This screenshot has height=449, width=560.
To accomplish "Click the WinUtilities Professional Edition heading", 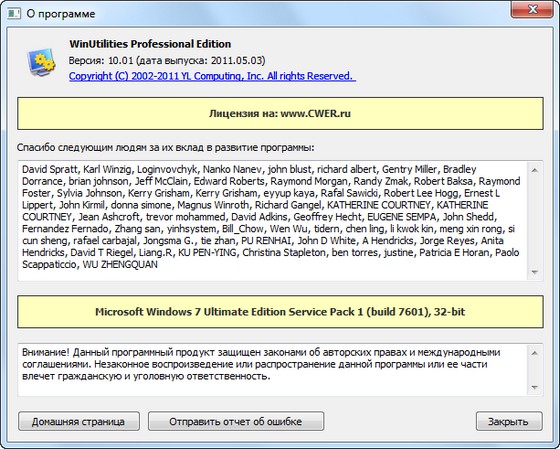I will 150,44.
